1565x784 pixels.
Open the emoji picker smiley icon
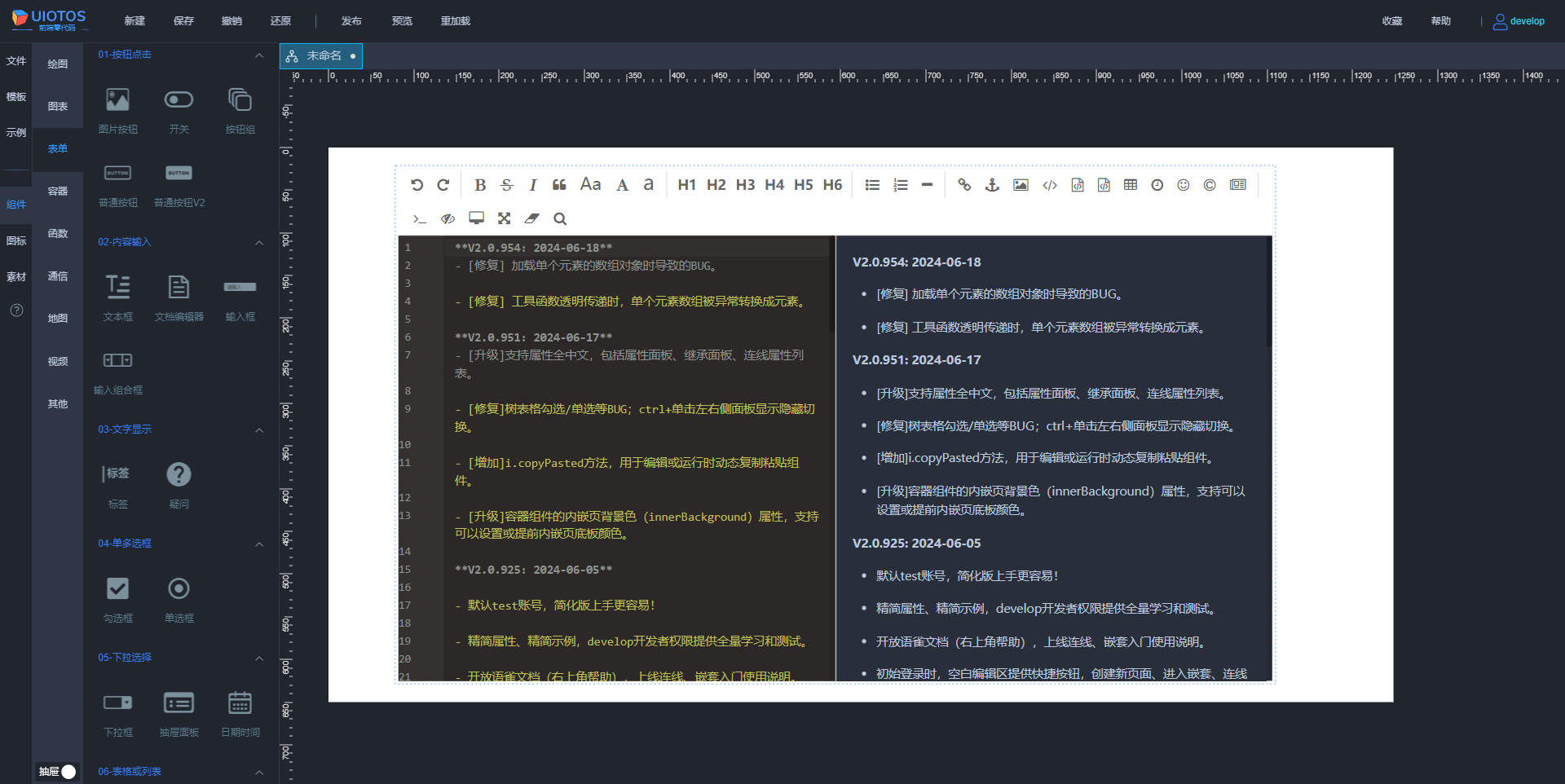click(1183, 185)
